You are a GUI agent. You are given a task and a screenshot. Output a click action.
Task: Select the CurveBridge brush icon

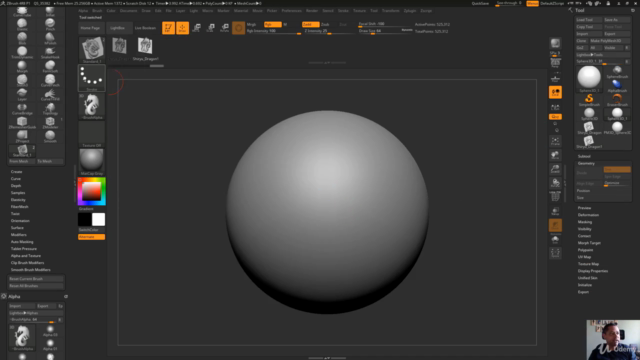pyautogui.click(x=22, y=109)
